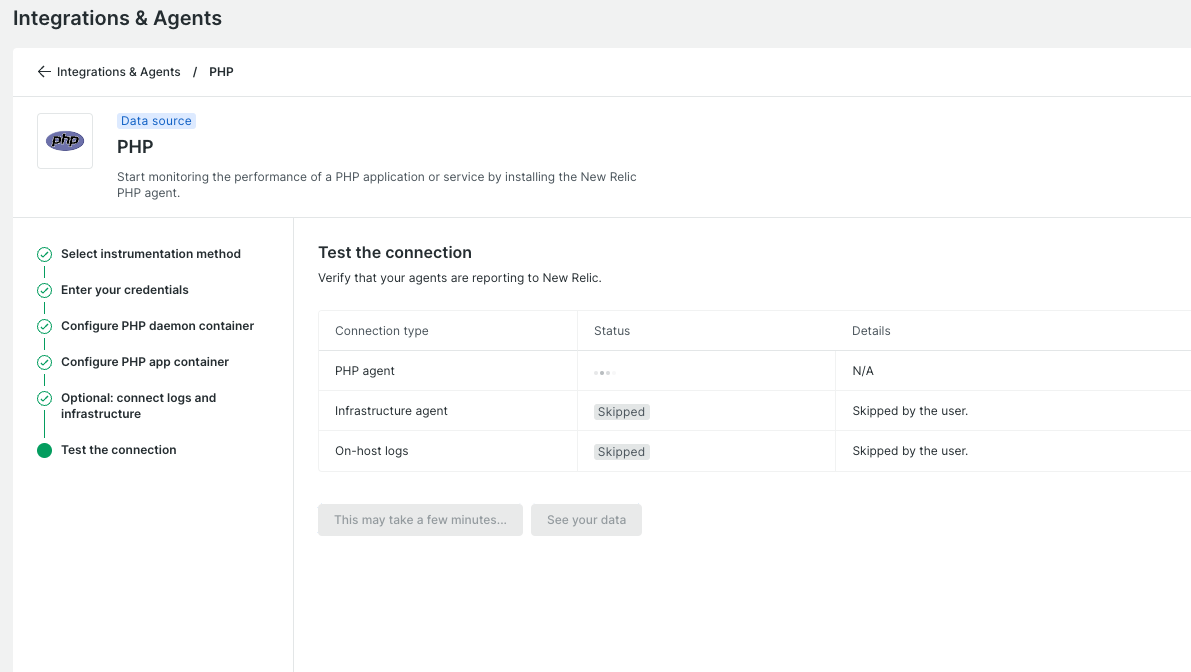Screen dimensions: 1191x672
Task: Click the PHP title heading
Action: (135, 147)
